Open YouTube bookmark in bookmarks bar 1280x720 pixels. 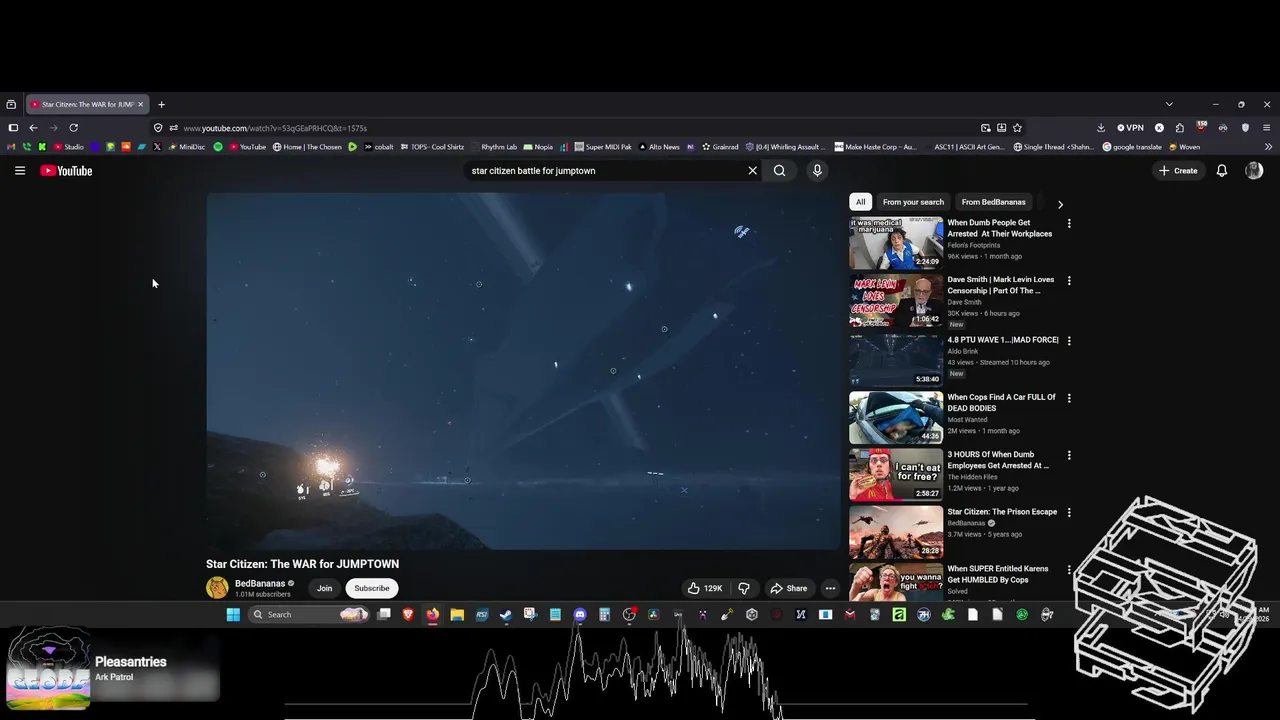coord(247,147)
